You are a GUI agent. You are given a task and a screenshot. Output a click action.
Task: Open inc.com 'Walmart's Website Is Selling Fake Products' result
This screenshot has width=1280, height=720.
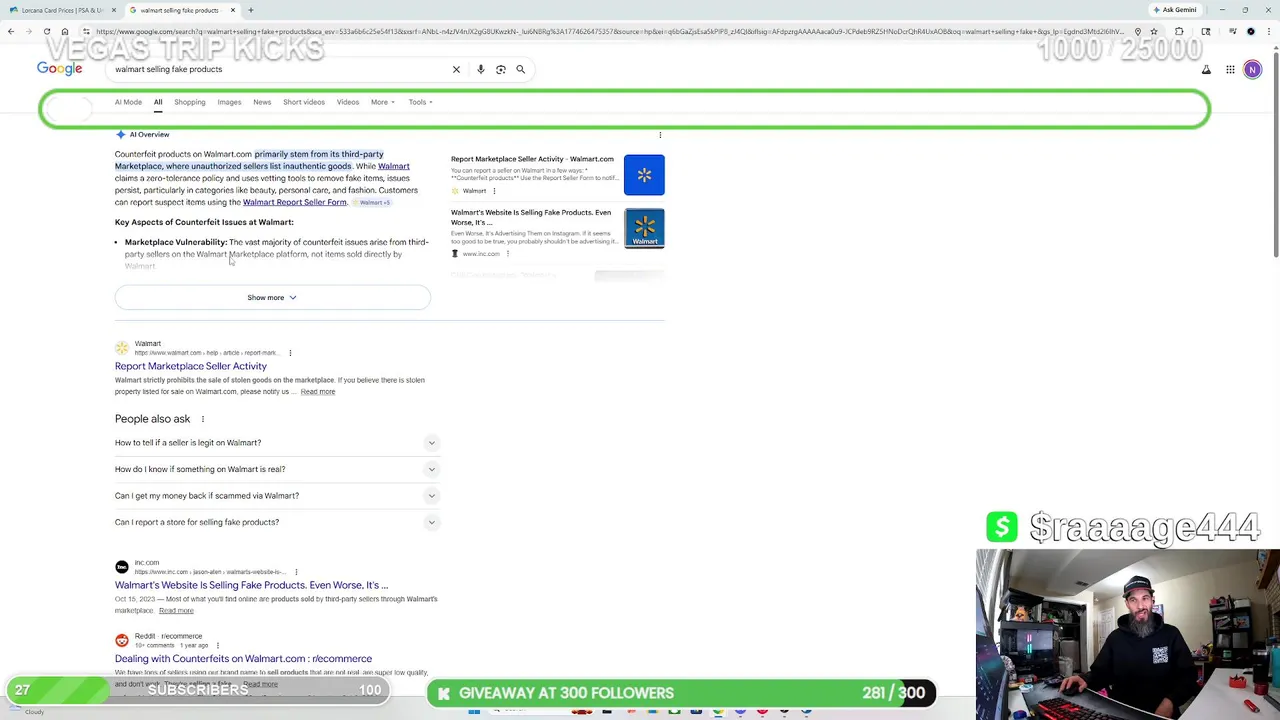(x=251, y=585)
